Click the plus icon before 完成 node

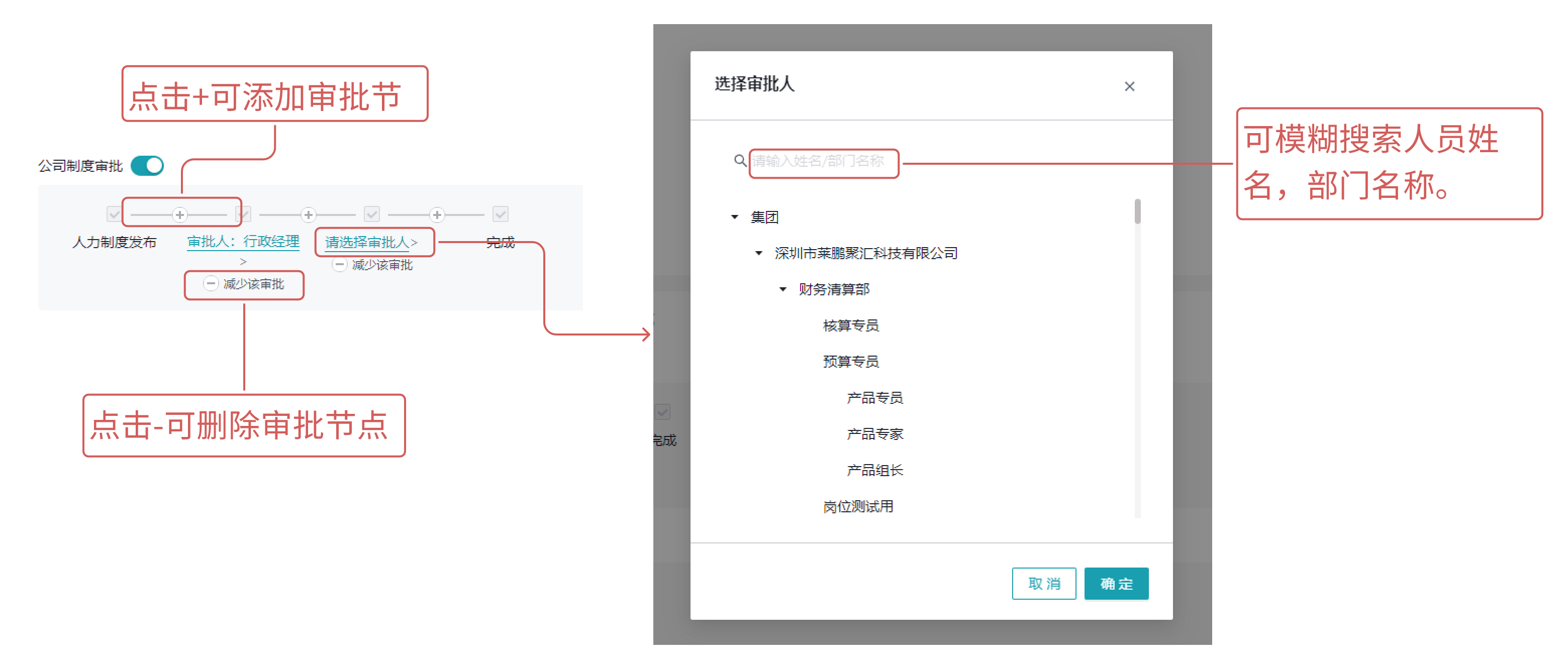[x=437, y=214]
